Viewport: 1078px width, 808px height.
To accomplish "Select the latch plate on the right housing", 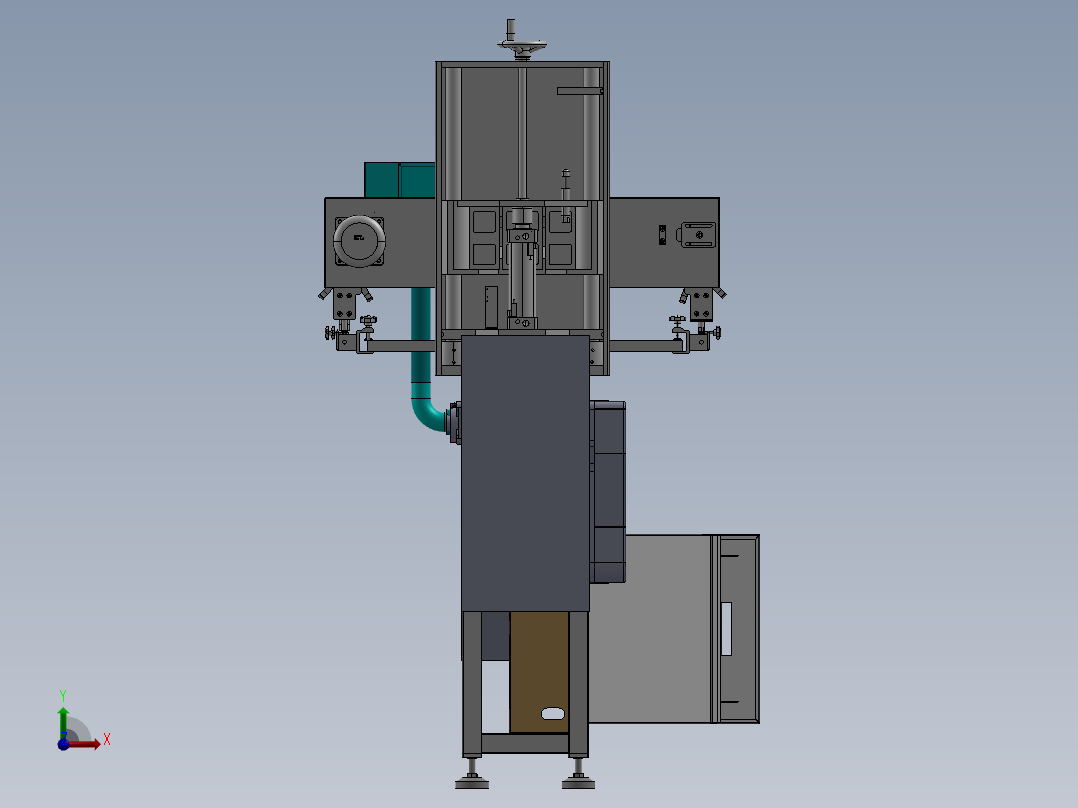I will pos(698,235).
